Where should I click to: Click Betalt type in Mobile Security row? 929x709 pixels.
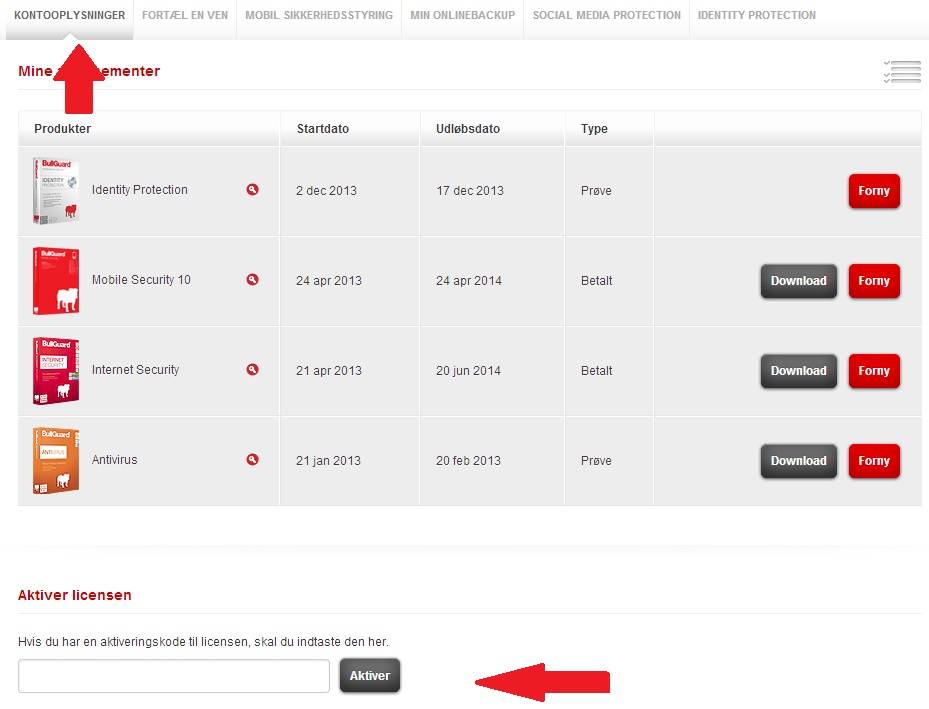[x=597, y=281]
